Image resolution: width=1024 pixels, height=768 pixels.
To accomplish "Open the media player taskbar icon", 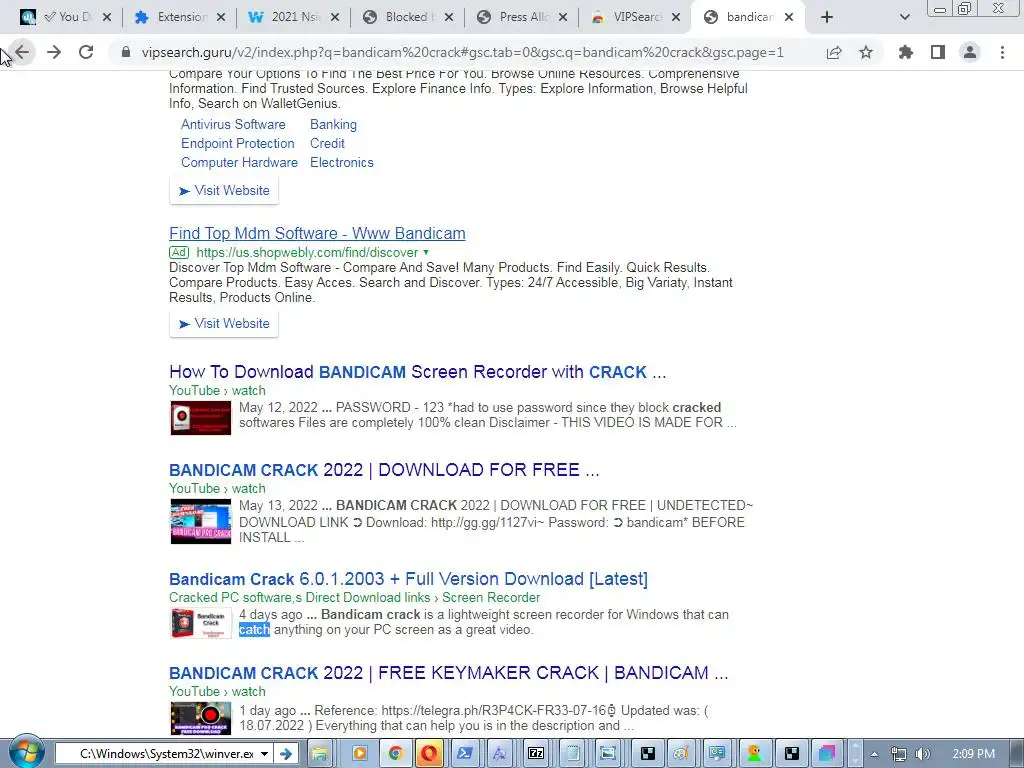I will pyautogui.click(x=359, y=754).
